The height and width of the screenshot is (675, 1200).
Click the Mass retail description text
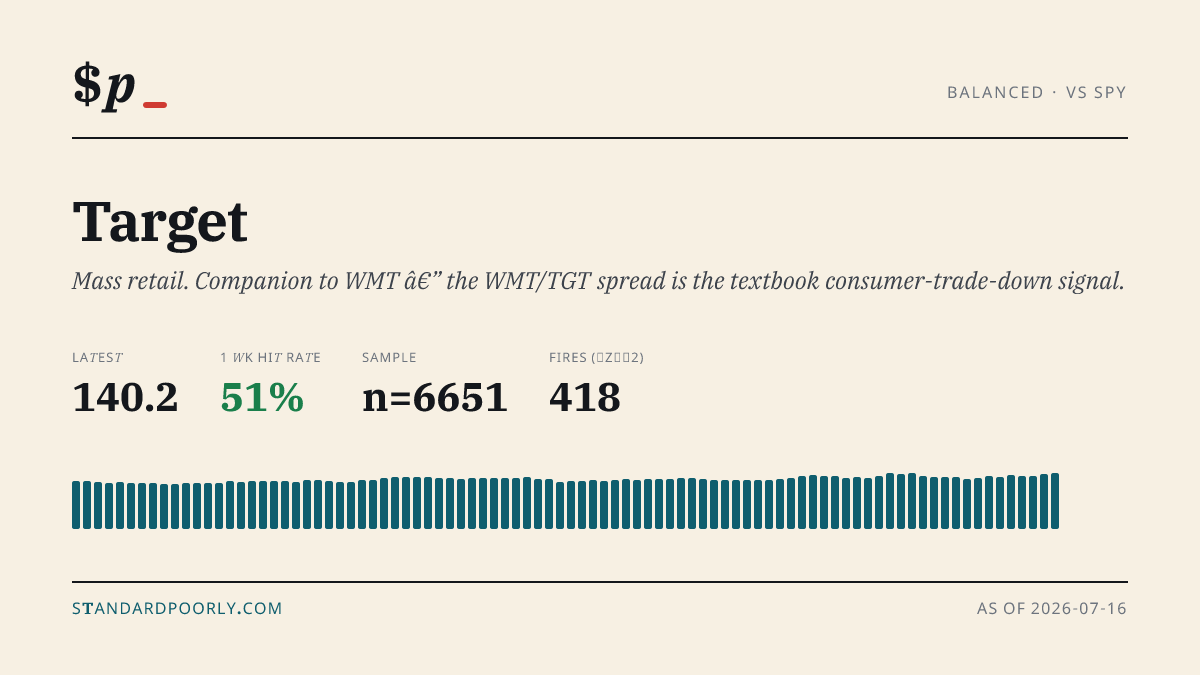[x=598, y=281]
